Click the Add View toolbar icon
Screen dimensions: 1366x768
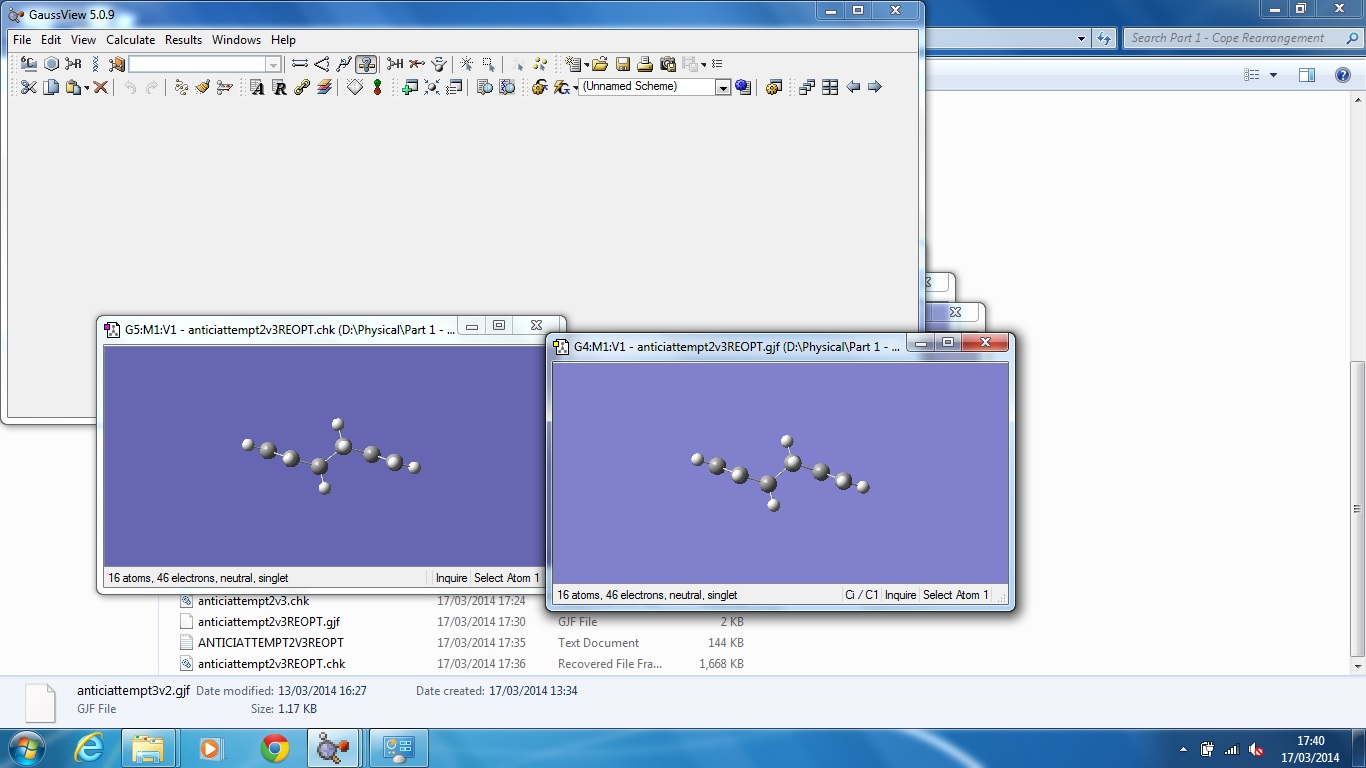tap(410, 87)
